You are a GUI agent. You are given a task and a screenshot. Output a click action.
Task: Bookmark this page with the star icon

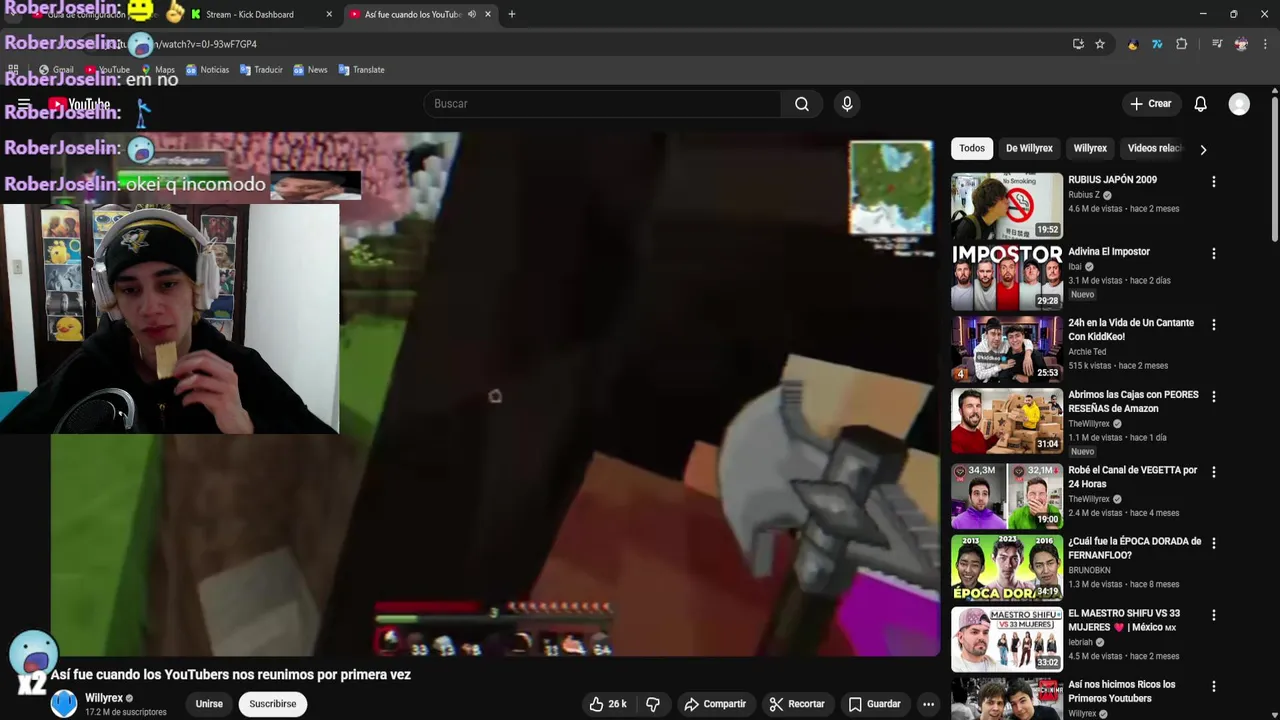click(x=1100, y=44)
